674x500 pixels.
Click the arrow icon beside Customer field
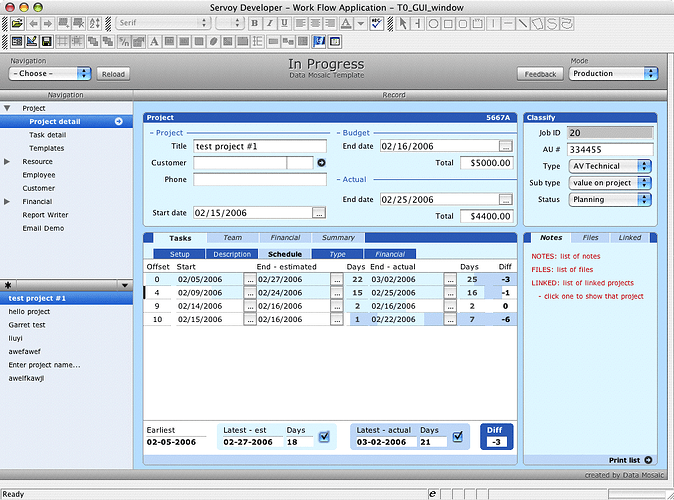pyautogui.click(x=321, y=163)
